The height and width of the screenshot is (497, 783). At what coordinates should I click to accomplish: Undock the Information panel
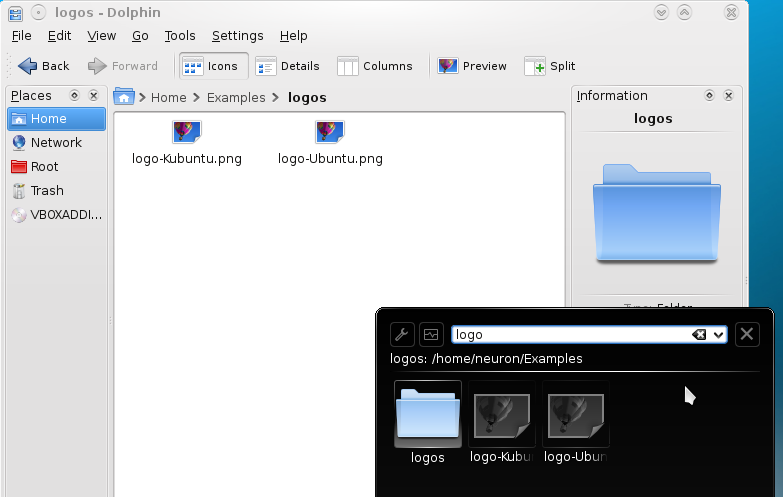coord(709,95)
